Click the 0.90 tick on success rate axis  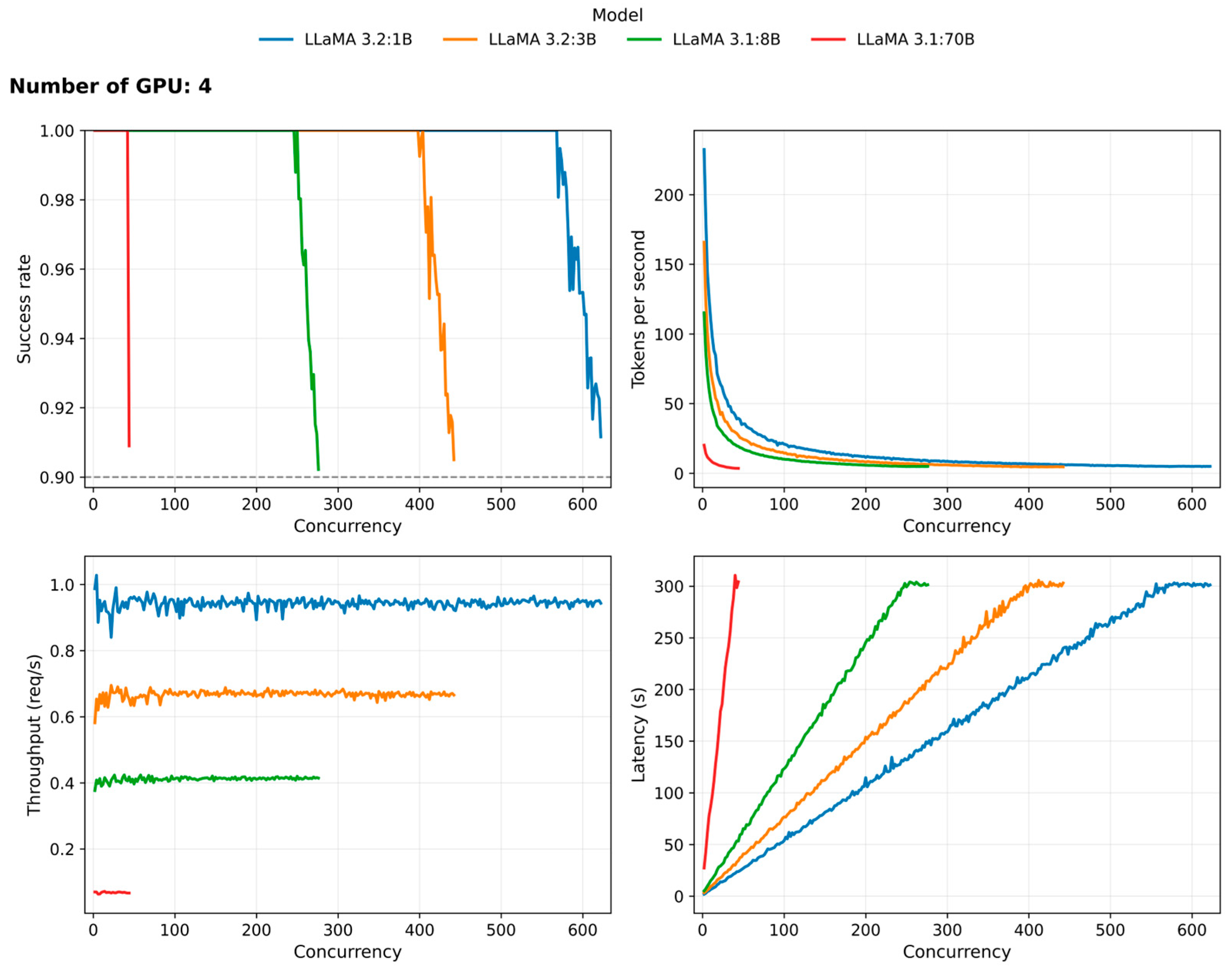pos(57,478)
